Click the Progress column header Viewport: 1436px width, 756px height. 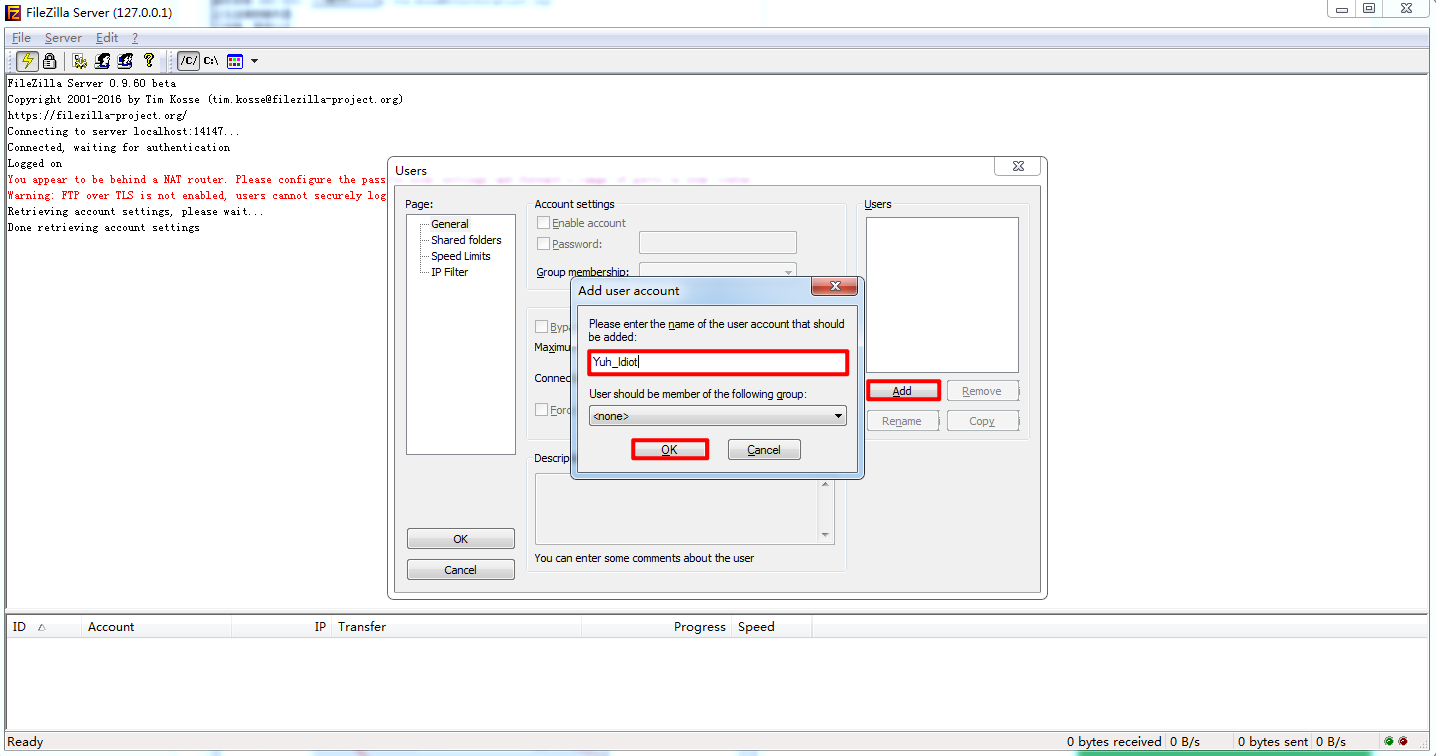tap(656, 627)
